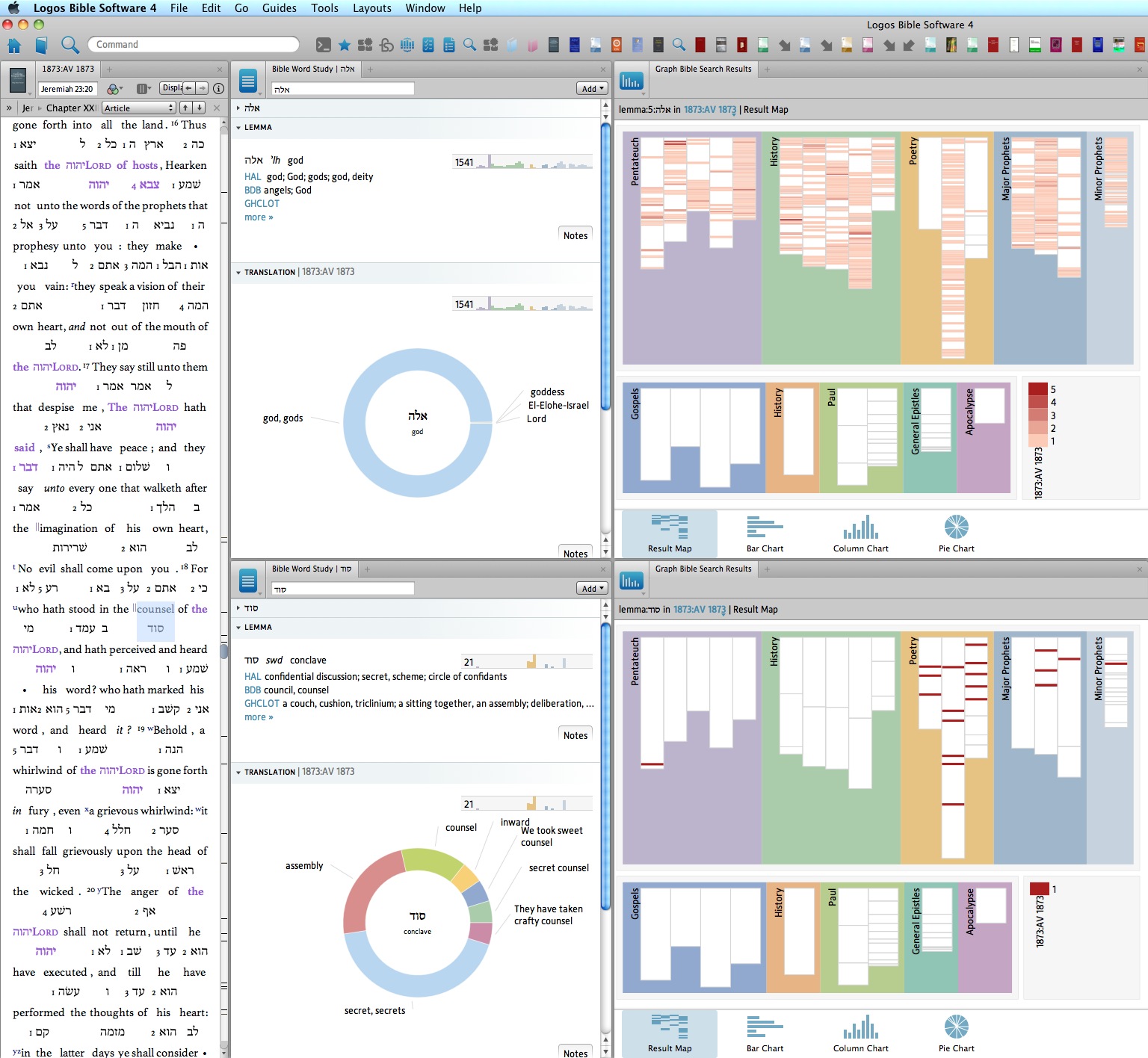Open the command prompt terminal icon

click(x=323, y=45)
